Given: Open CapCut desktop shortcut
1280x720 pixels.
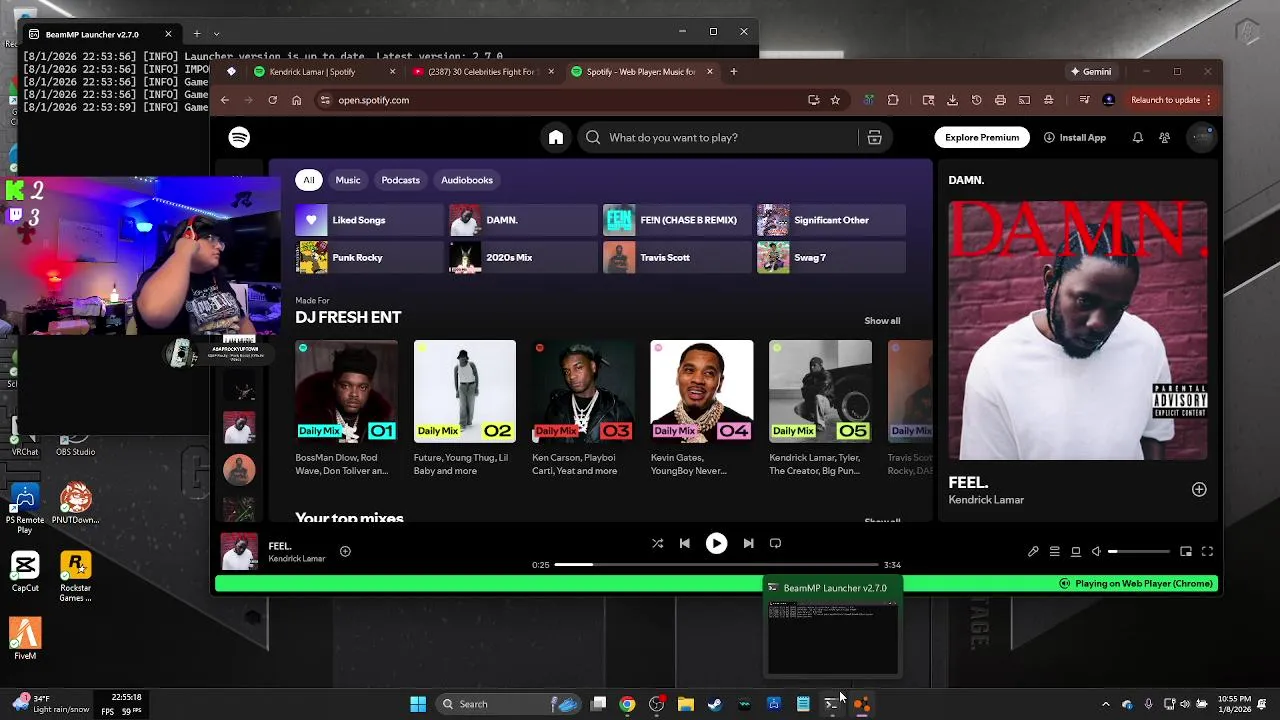Looking at the screenshot, I should [25, 572].
